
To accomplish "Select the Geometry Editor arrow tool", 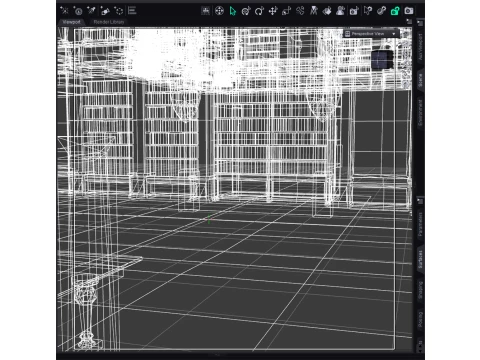I will click(x=368, y=11).
